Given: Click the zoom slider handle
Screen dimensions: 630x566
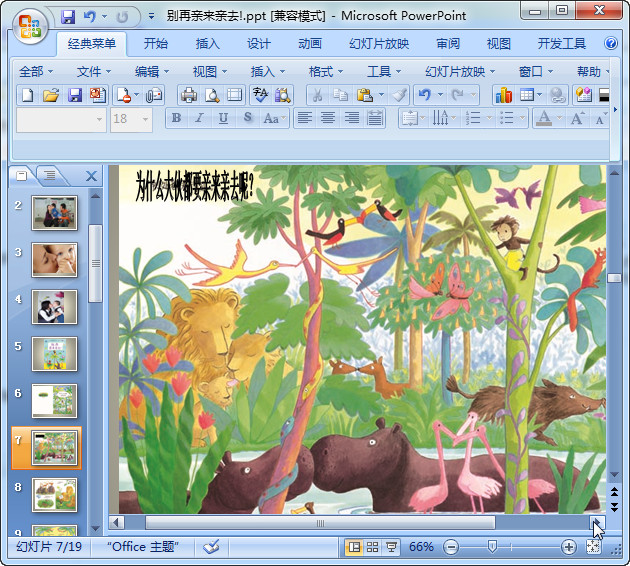Looking at the screenshot, I should pyautogui.click(x=492, y=546).
